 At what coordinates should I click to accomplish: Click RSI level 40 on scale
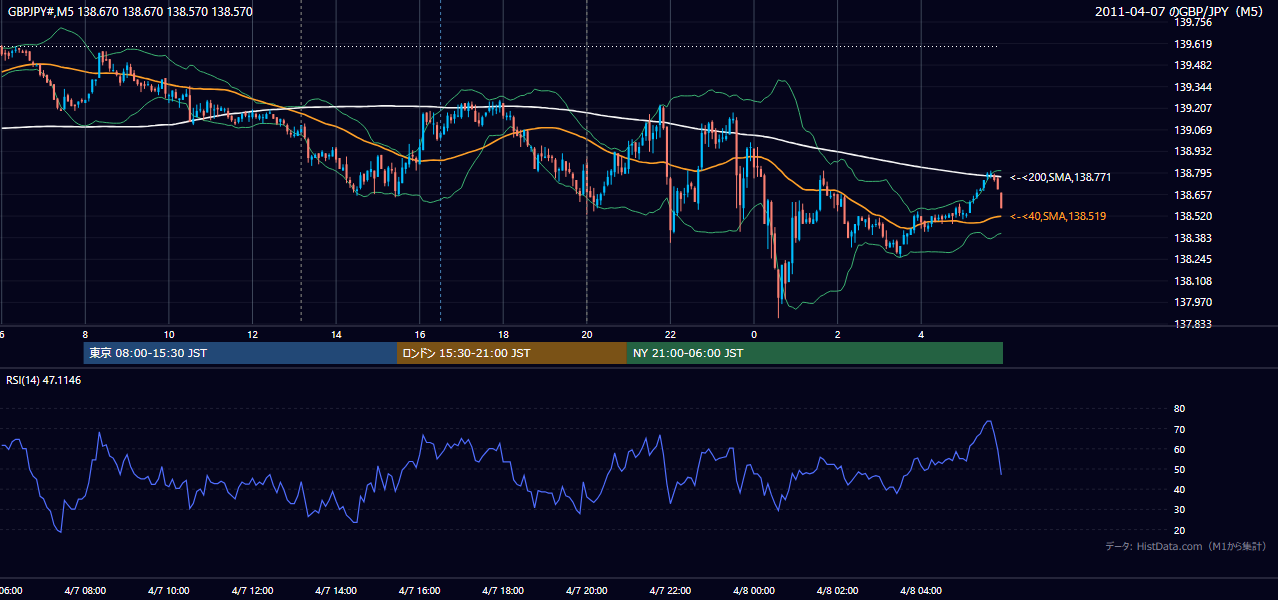point(1179,489)
